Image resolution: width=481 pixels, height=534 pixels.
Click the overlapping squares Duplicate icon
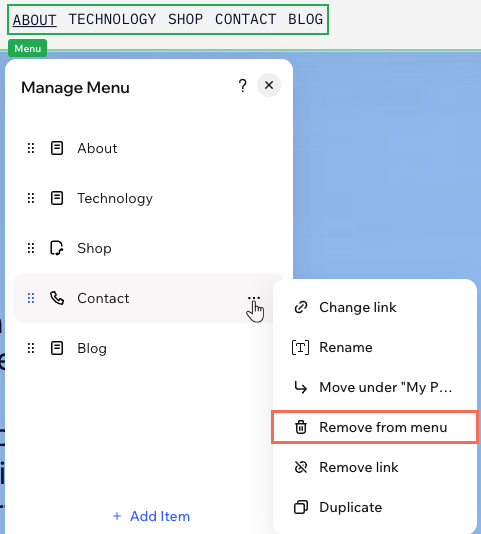(x=301, y=507)
